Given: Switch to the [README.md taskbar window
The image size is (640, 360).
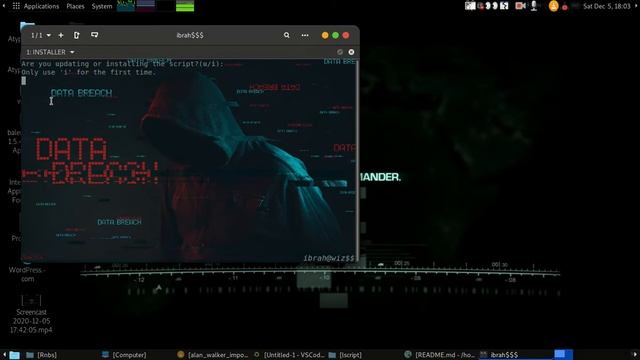Looking at the screenshot, I should pos(440,355).
